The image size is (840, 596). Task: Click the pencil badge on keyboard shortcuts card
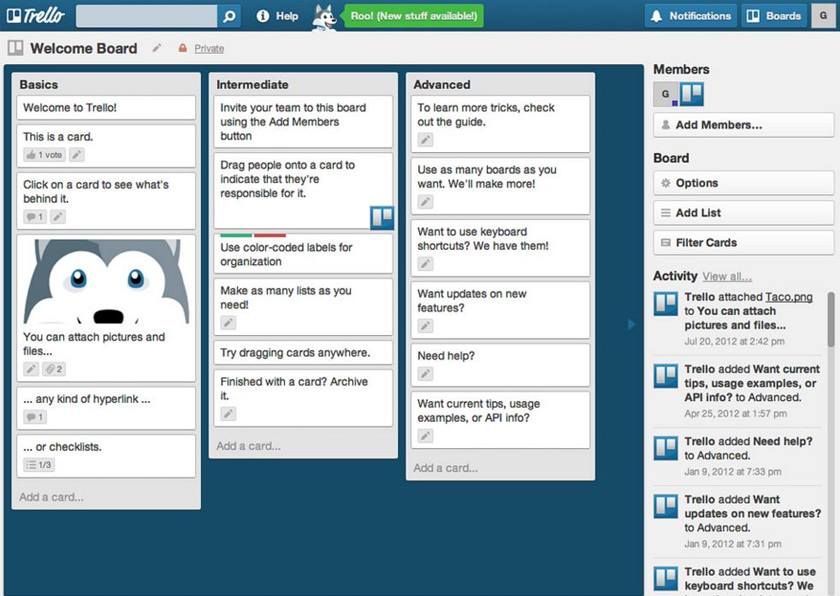[425, 264]
